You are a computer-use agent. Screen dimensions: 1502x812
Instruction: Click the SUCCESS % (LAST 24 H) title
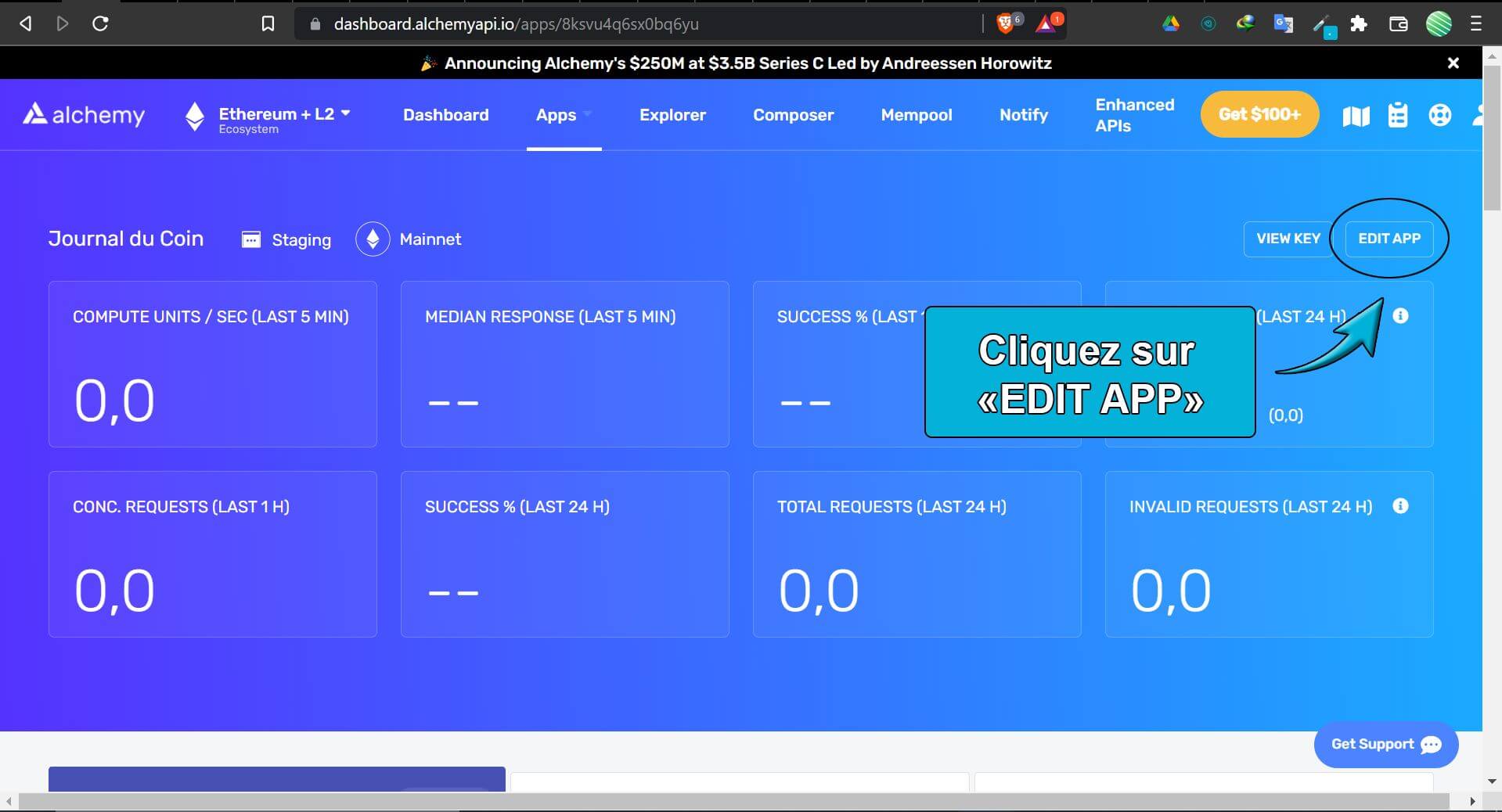pyautogui.click(x=517, y=507)
